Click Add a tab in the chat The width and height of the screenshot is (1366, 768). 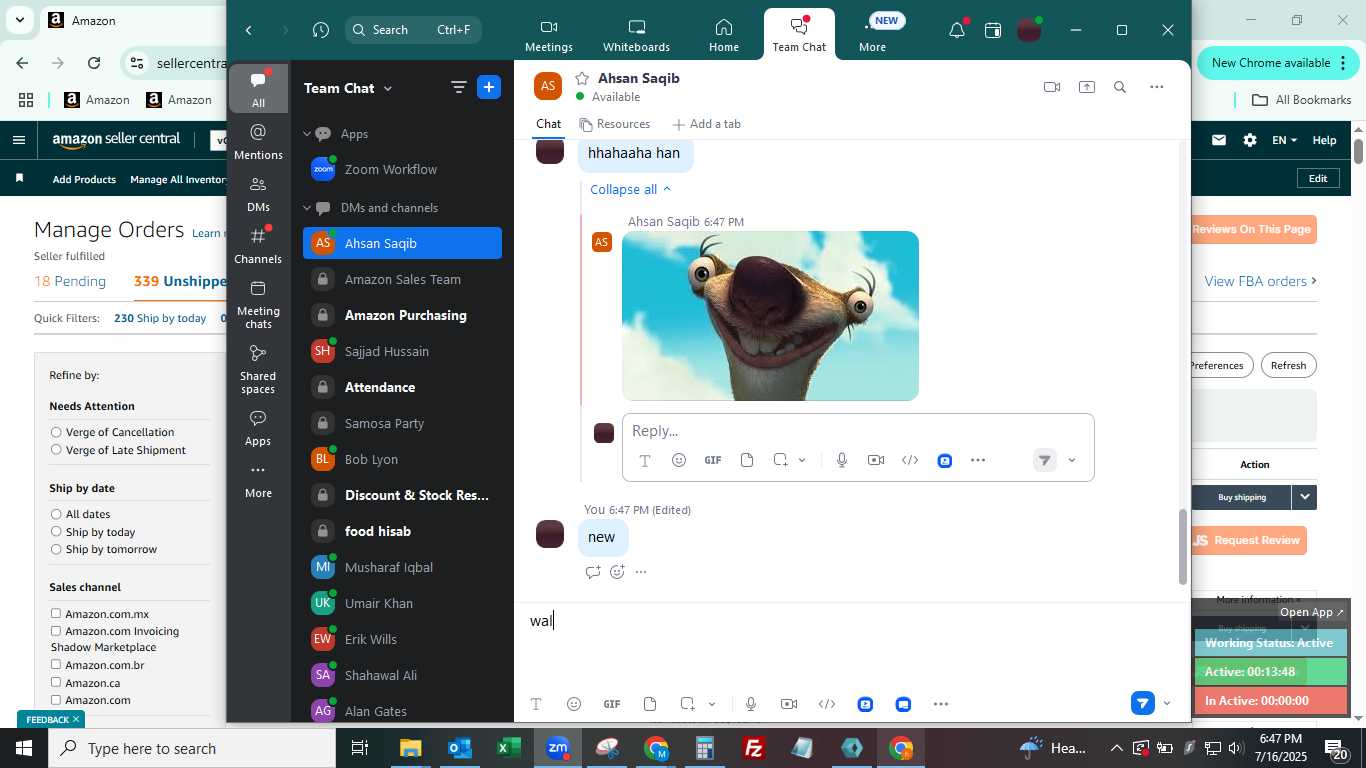coord(707,124)
